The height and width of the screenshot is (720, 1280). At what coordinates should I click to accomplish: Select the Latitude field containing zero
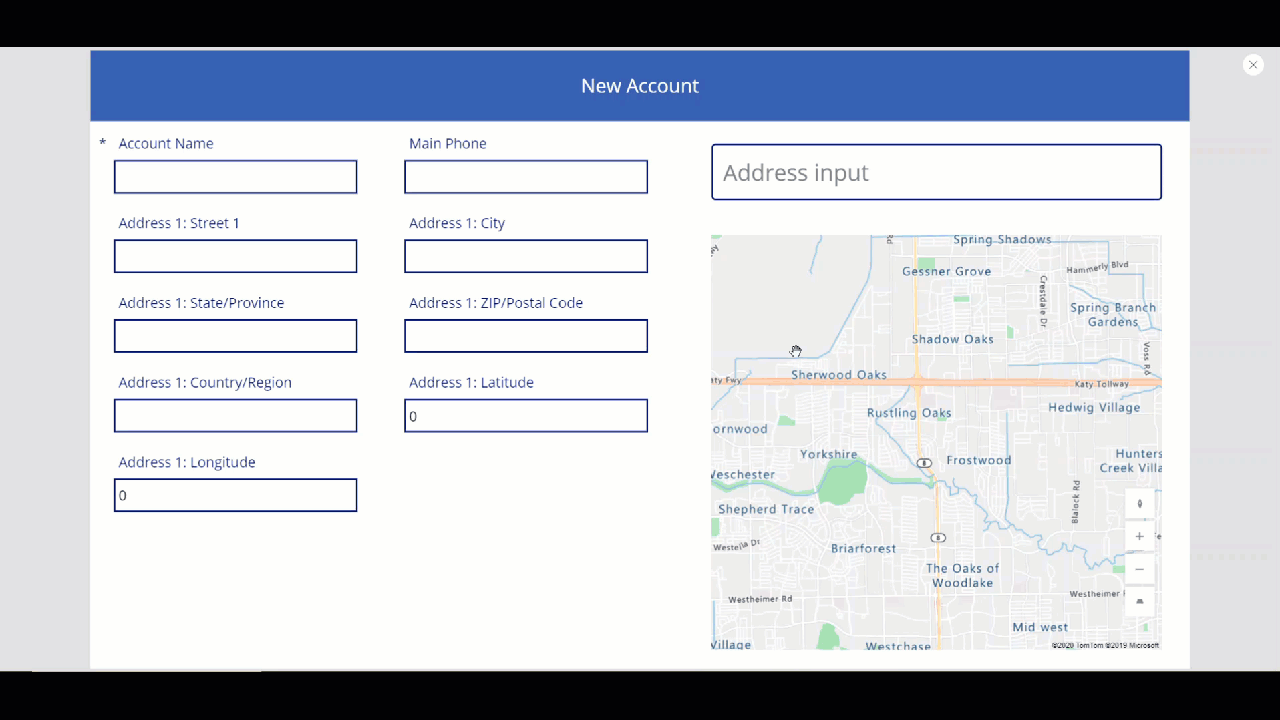coord(526,415)
